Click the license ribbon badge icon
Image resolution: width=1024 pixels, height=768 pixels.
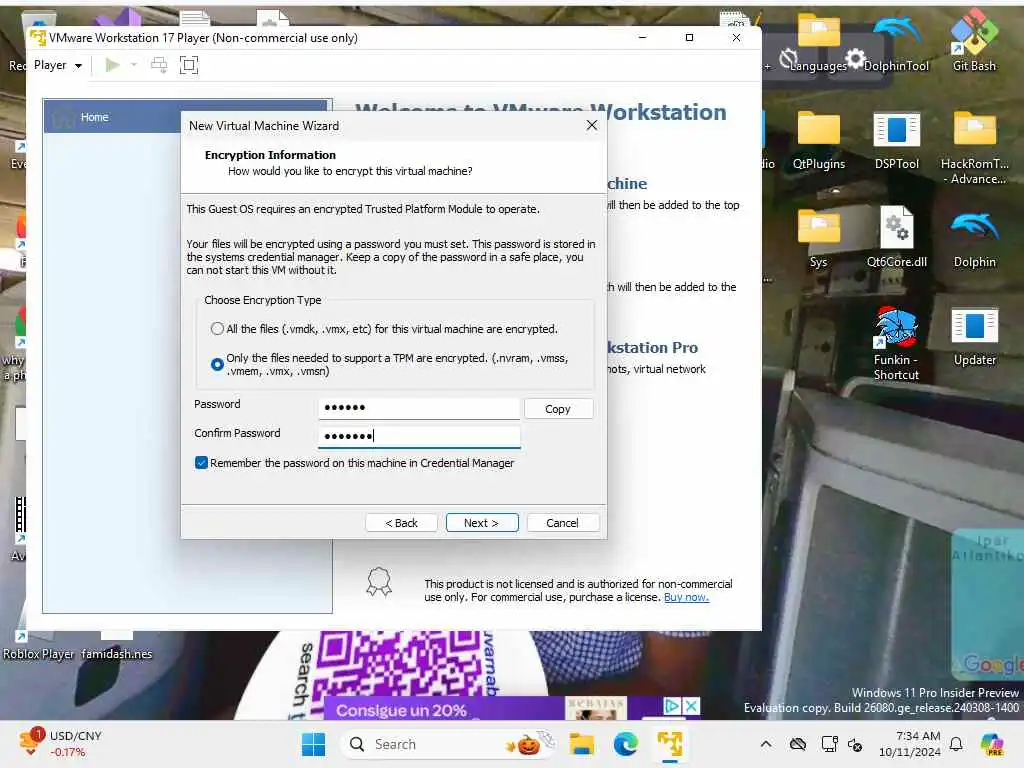tap(379, 581)
